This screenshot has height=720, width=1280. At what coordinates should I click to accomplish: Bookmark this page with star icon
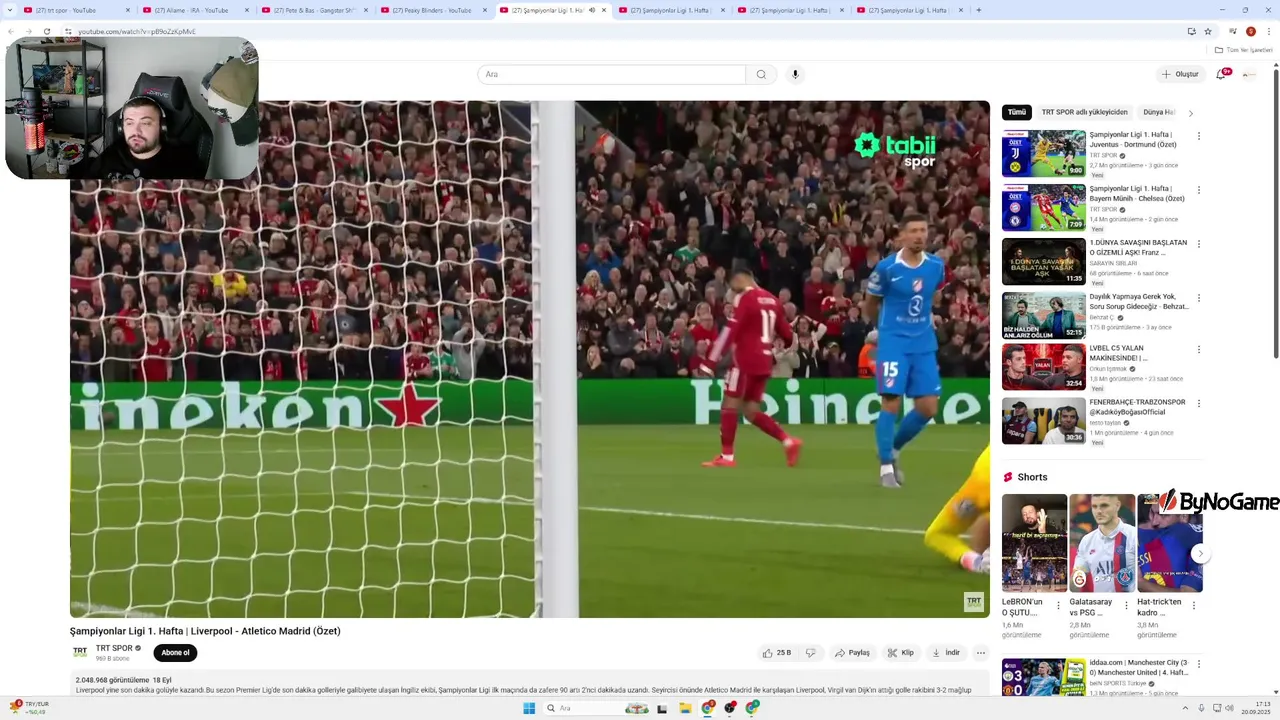(x=1208, y=31)
